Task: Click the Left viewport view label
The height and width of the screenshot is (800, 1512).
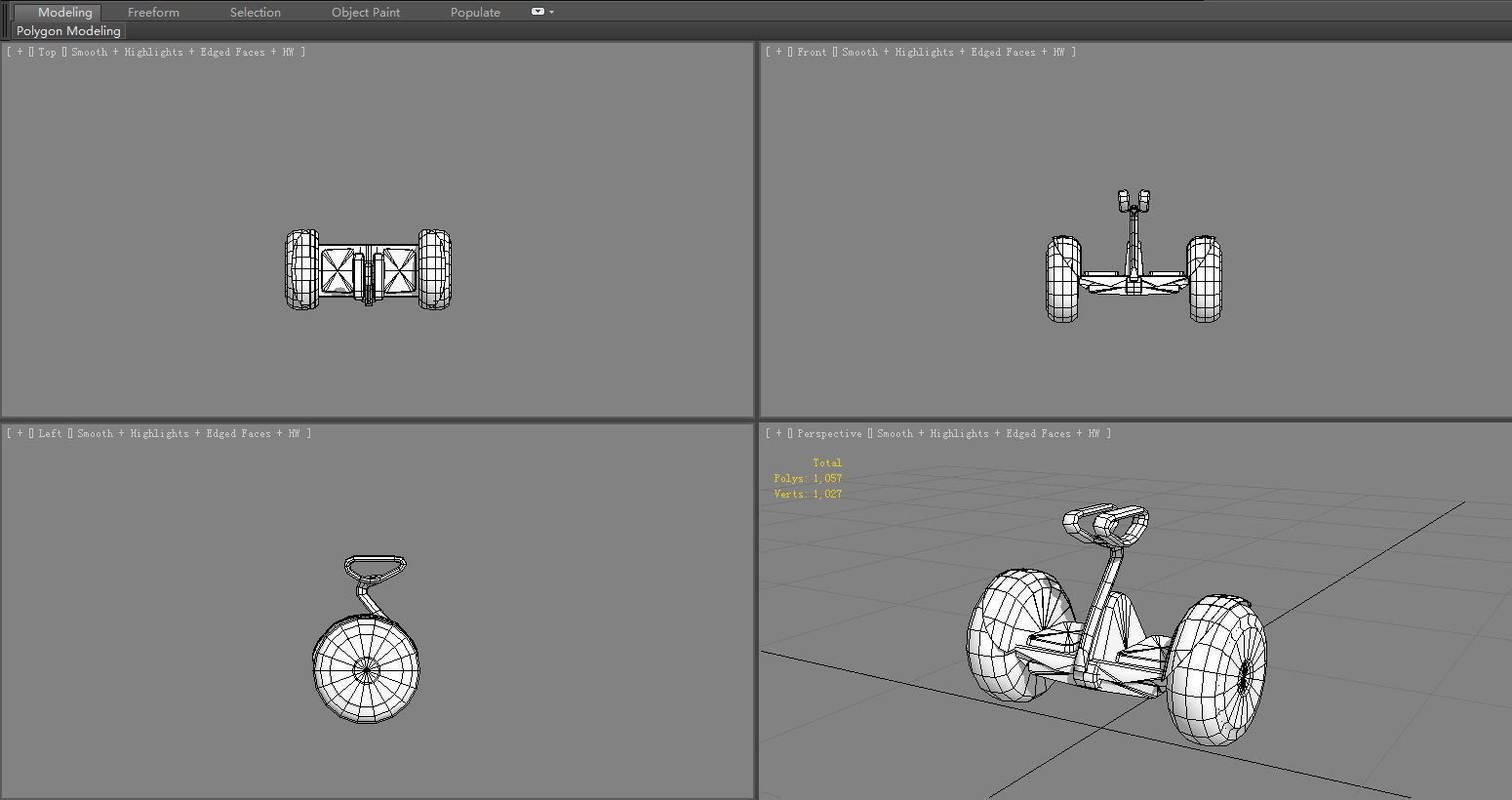Action: click(50, 434)
